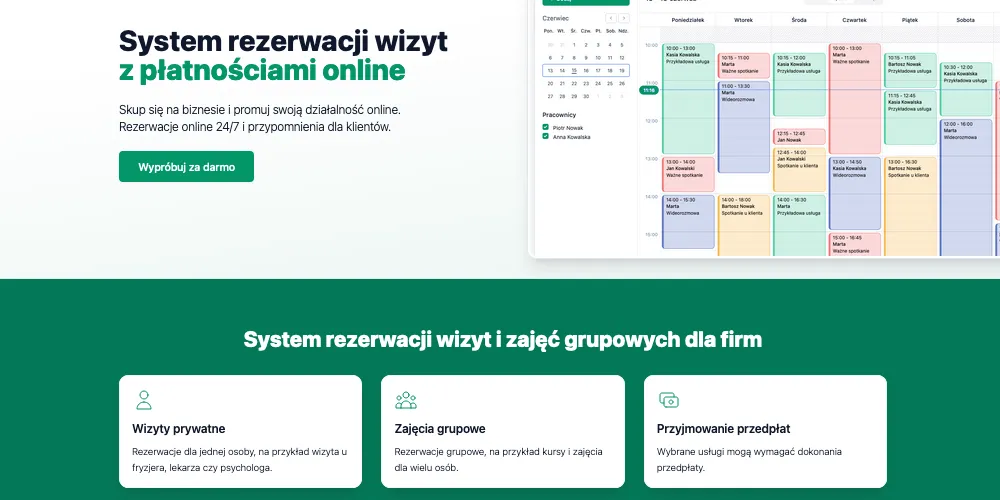Go to previous month in Czerwiec mini calendar
This screenshot has width=1000, height=500.
pyautogui.click(x=611, y=18)
